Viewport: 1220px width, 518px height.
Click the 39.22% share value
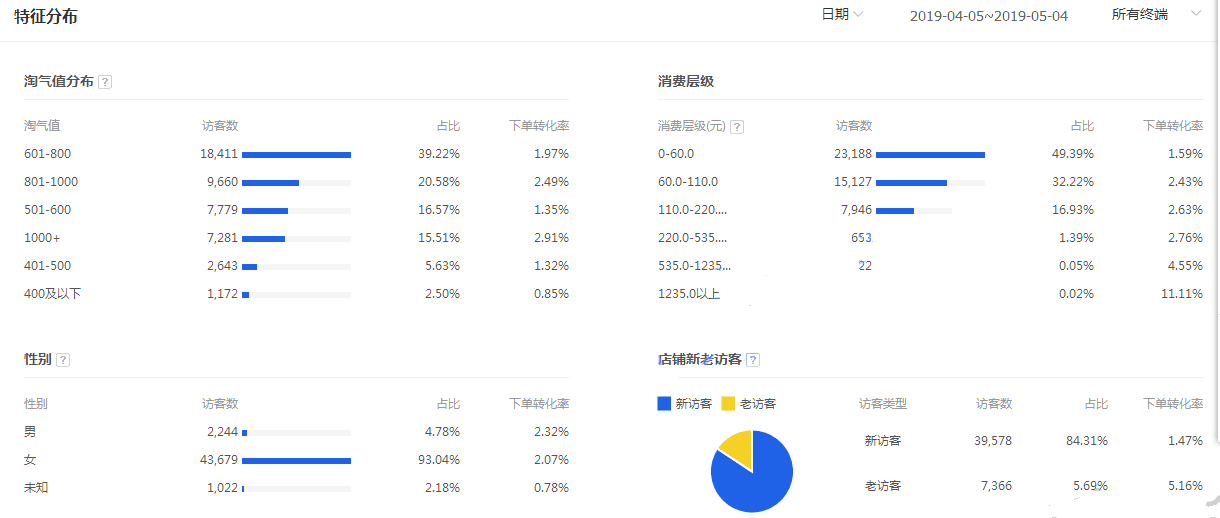(x=439, y=154)
